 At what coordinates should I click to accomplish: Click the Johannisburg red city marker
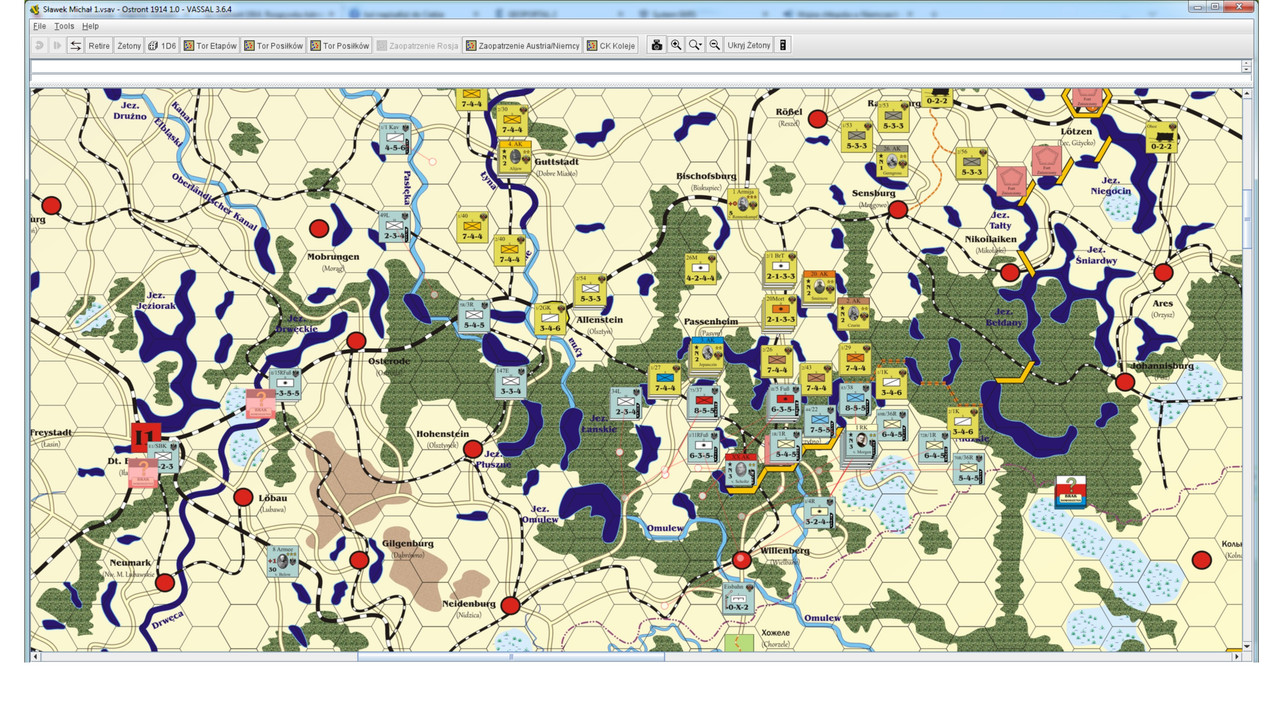(x=1125, y=381)
